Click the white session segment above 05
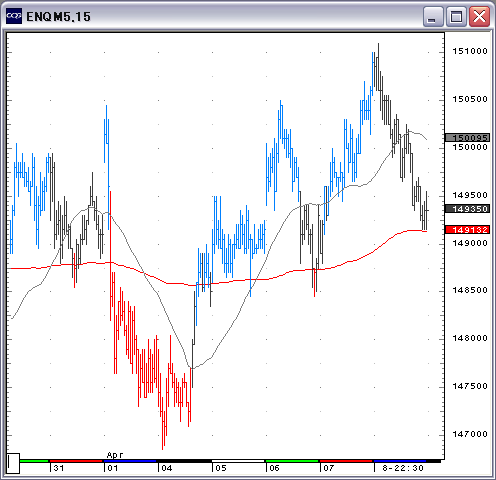 pos(238,461)
